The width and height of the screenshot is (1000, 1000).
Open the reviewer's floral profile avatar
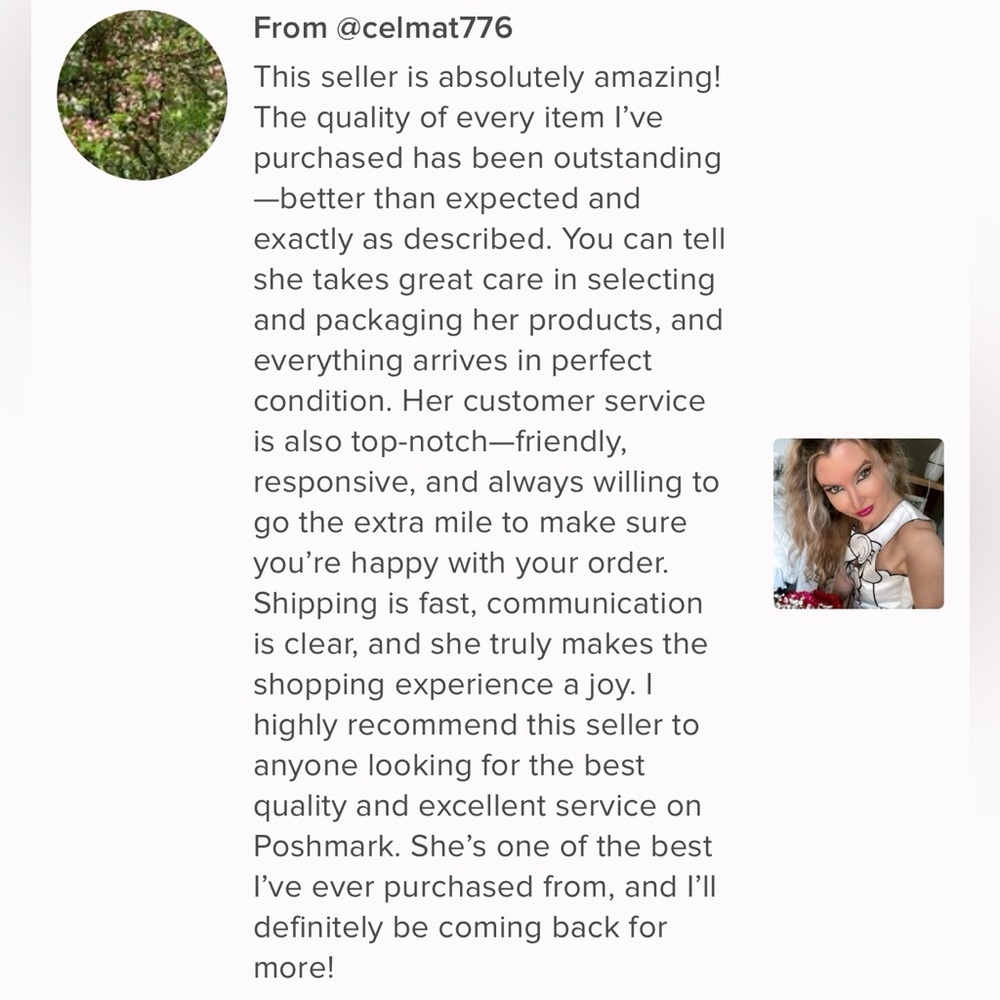[142, 95]
